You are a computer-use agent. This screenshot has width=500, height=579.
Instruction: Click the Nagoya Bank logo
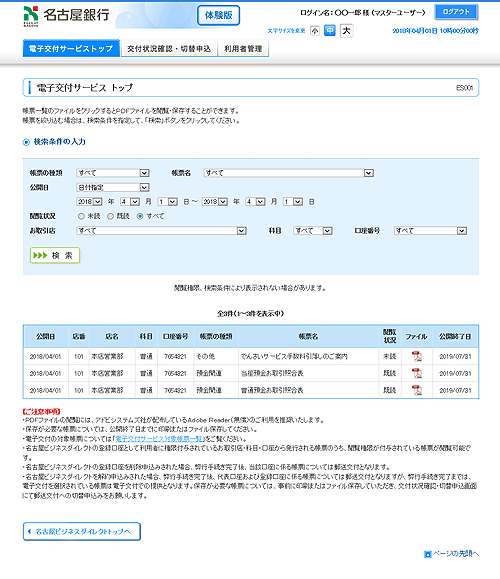point(66,16)
